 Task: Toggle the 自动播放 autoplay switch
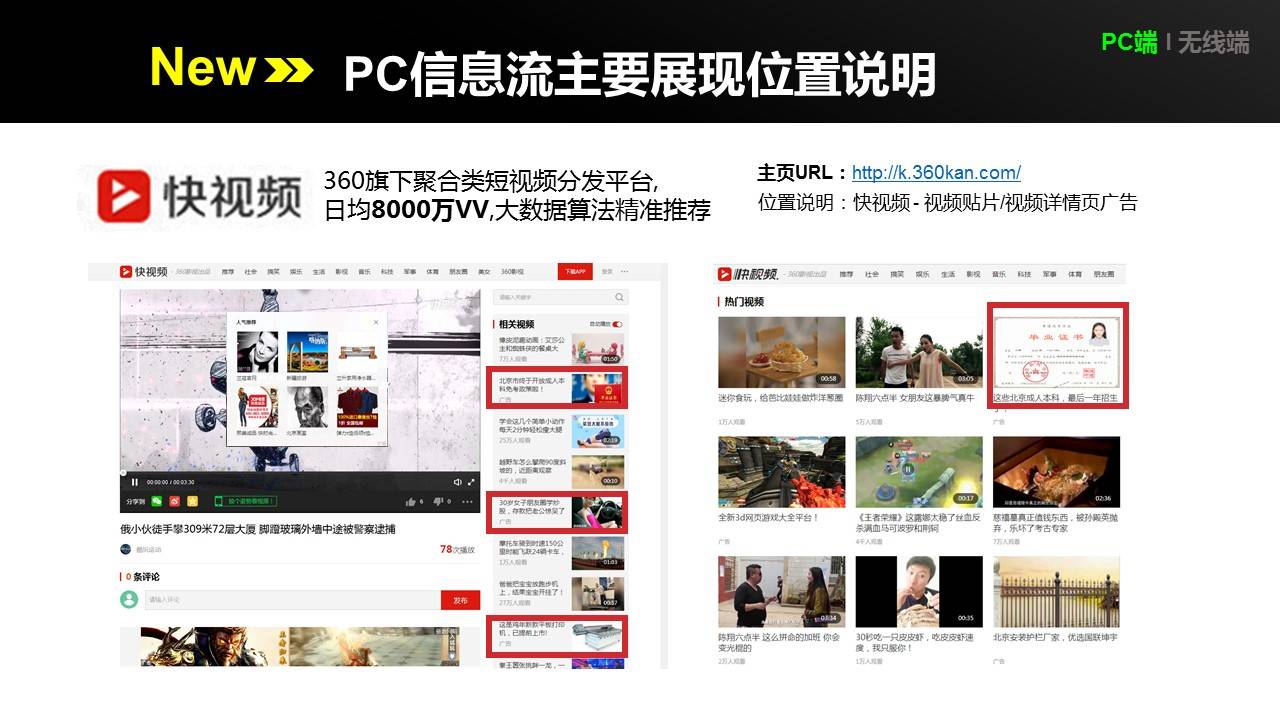[617, 324]
